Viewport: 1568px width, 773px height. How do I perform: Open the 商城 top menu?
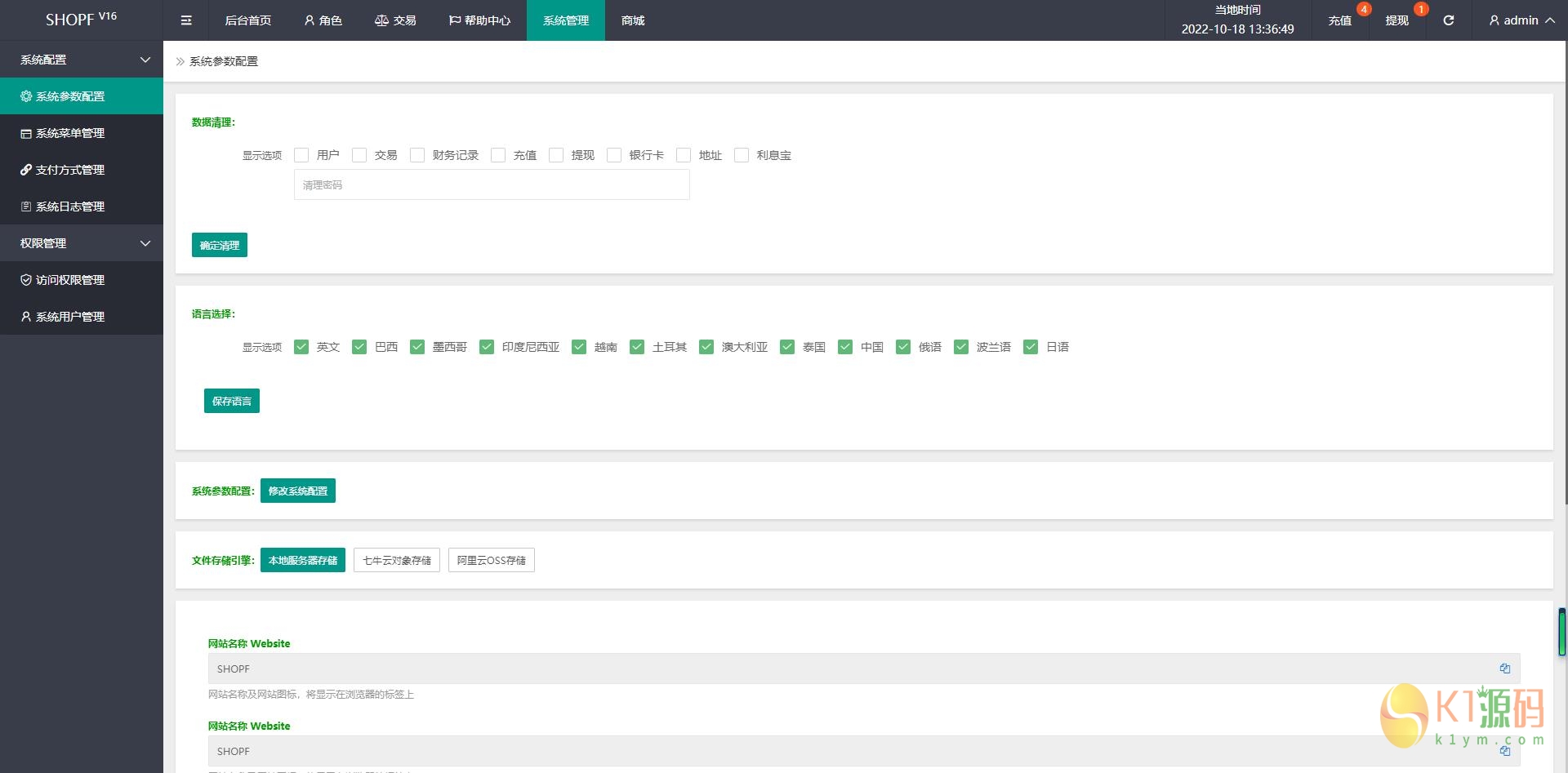pos(633,20)
